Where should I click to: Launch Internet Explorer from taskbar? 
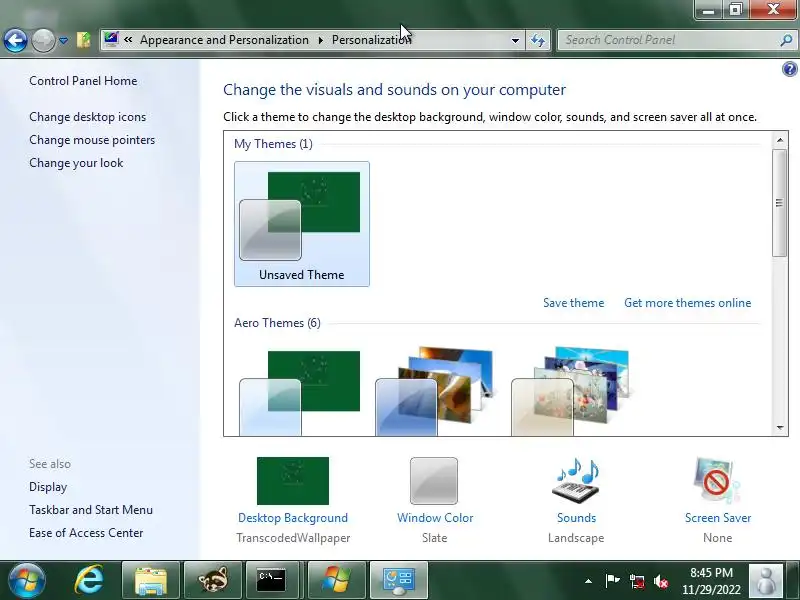(x=89, y=580)
